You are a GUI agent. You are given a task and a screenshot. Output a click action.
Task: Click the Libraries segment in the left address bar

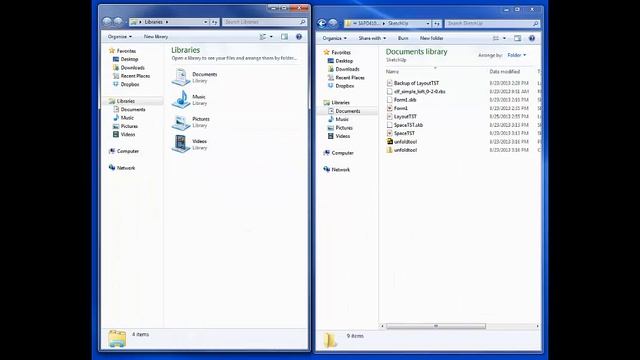(x=153, y=22)
